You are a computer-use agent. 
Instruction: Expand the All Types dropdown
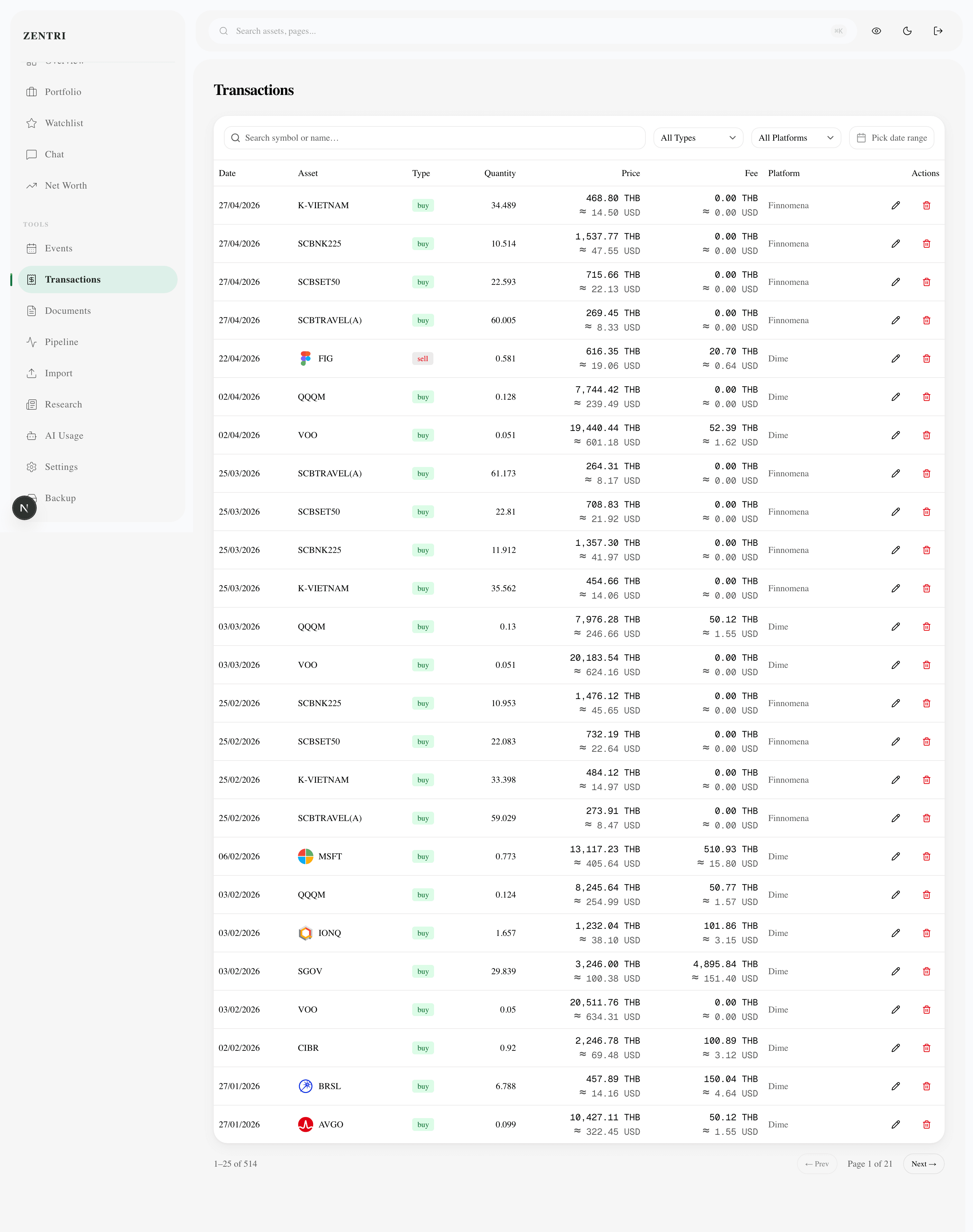click(698, 138)
